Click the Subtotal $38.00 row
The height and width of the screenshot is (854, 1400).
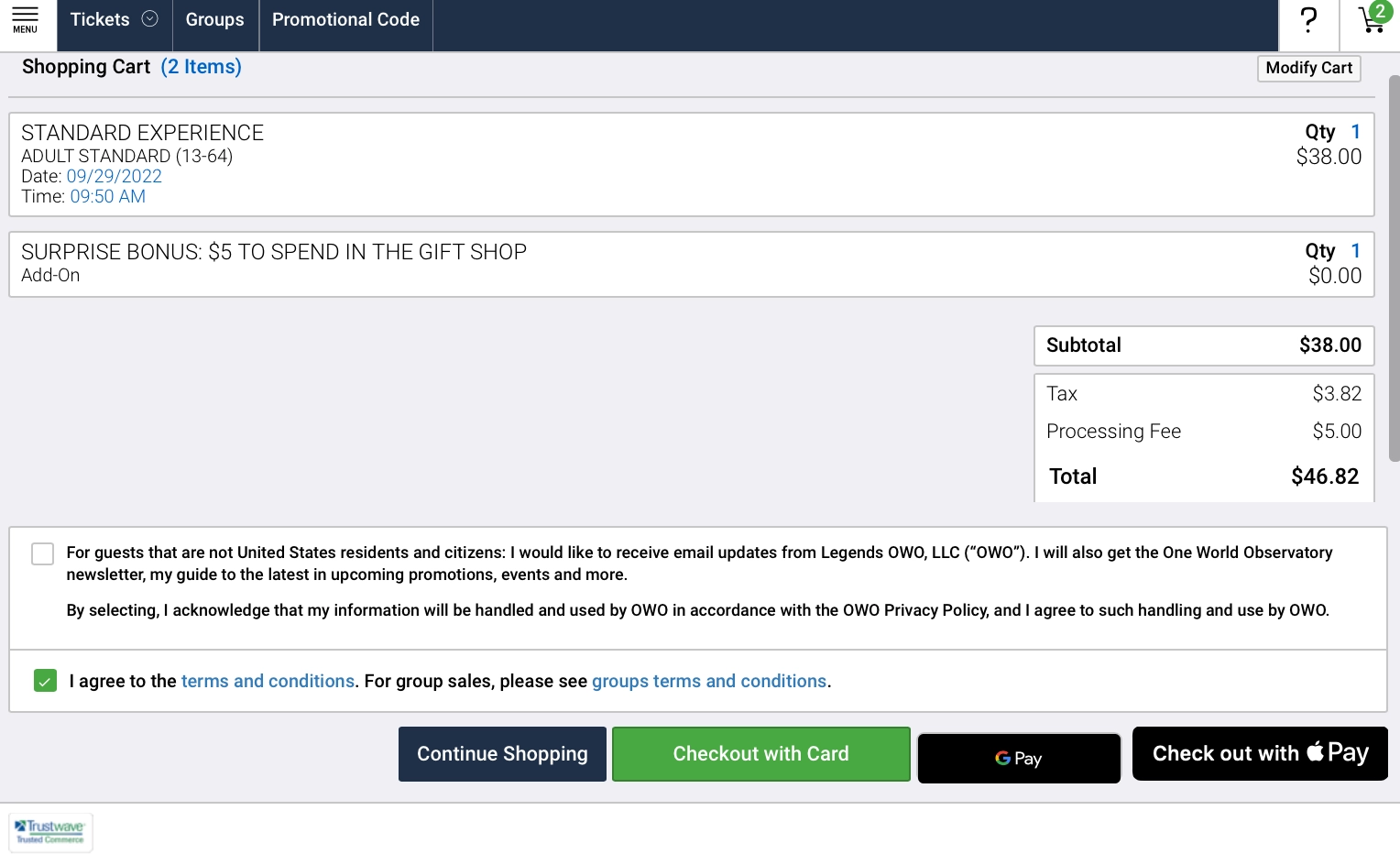[x=1204, y=345]
